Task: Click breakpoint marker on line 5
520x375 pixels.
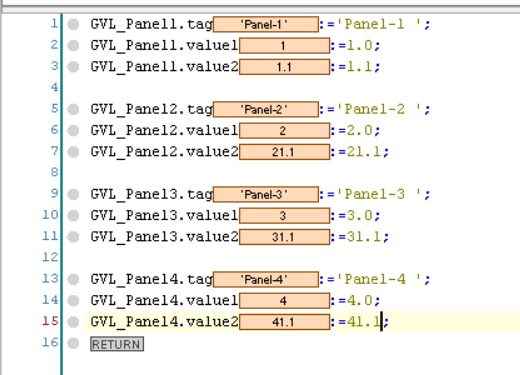Action: point(73,109)
